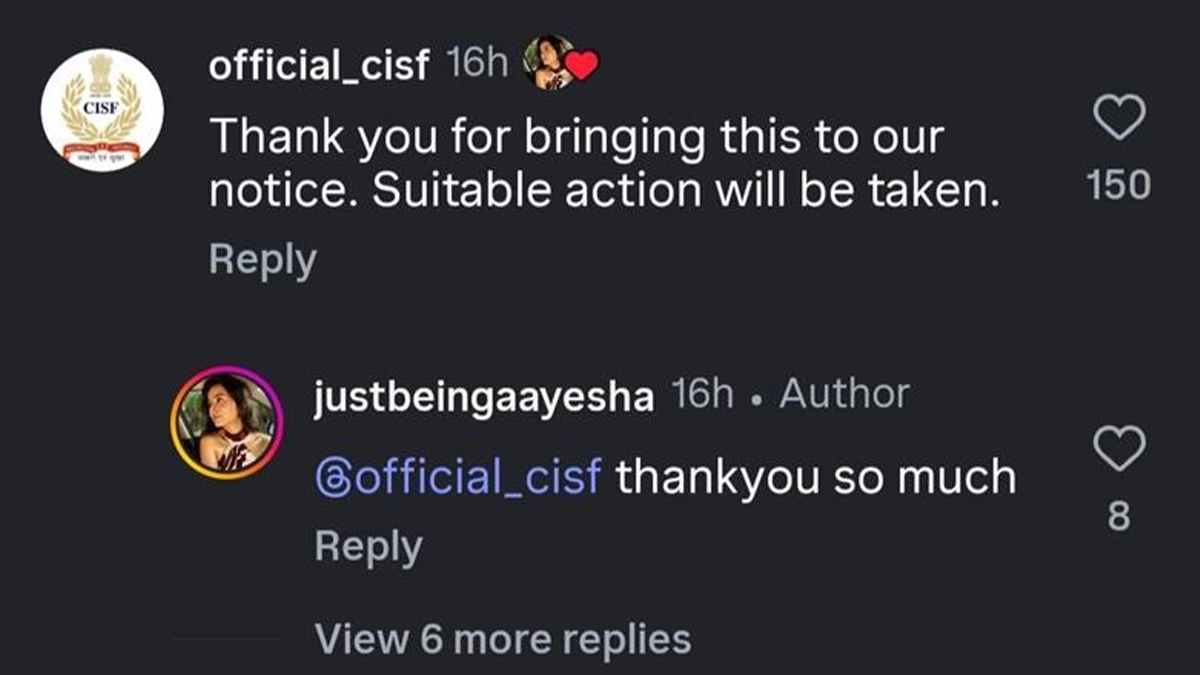Viewport: 1200px width, 675px height.
Task: Select the 'Suitable action will be taken' comment text
Action: [x=605, y=192]
